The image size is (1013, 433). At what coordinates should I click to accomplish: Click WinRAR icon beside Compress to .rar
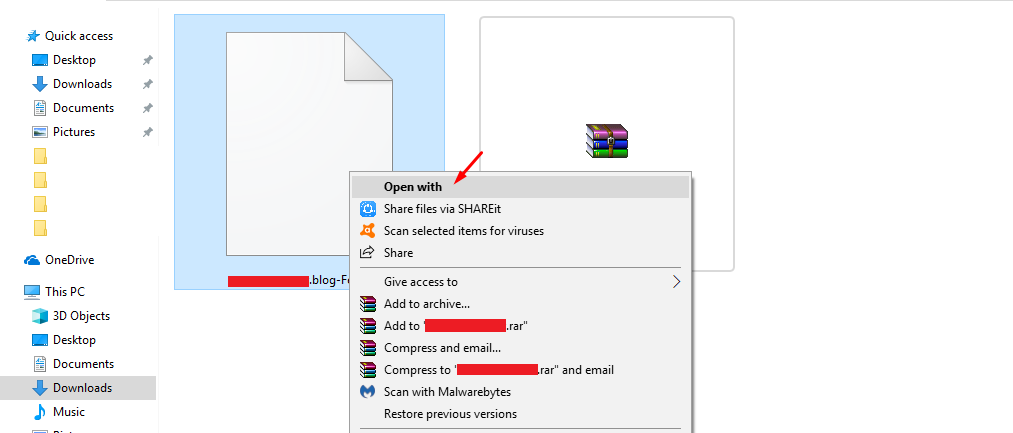368,370
